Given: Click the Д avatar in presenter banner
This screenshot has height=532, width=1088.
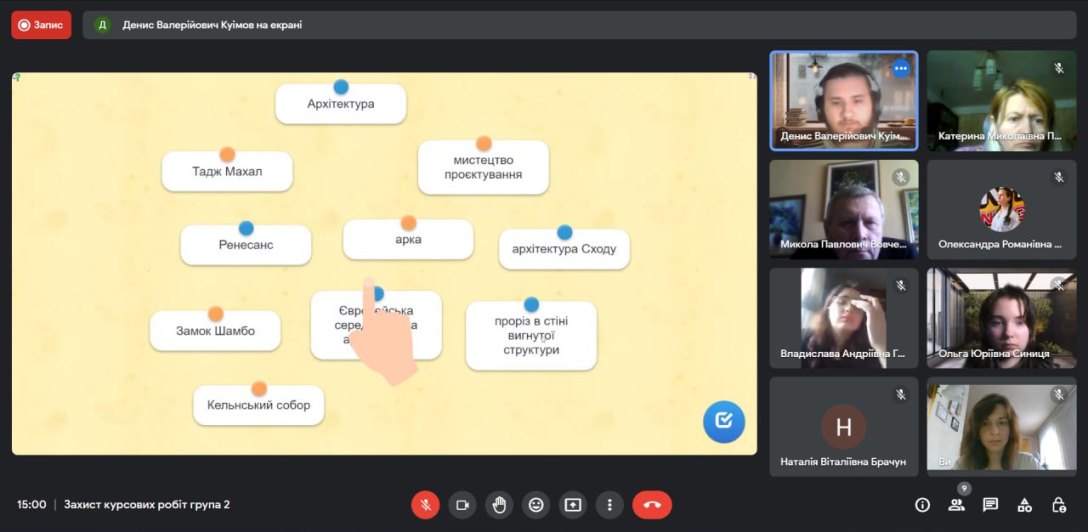Looking at the screenshot, I should (102, 25).
